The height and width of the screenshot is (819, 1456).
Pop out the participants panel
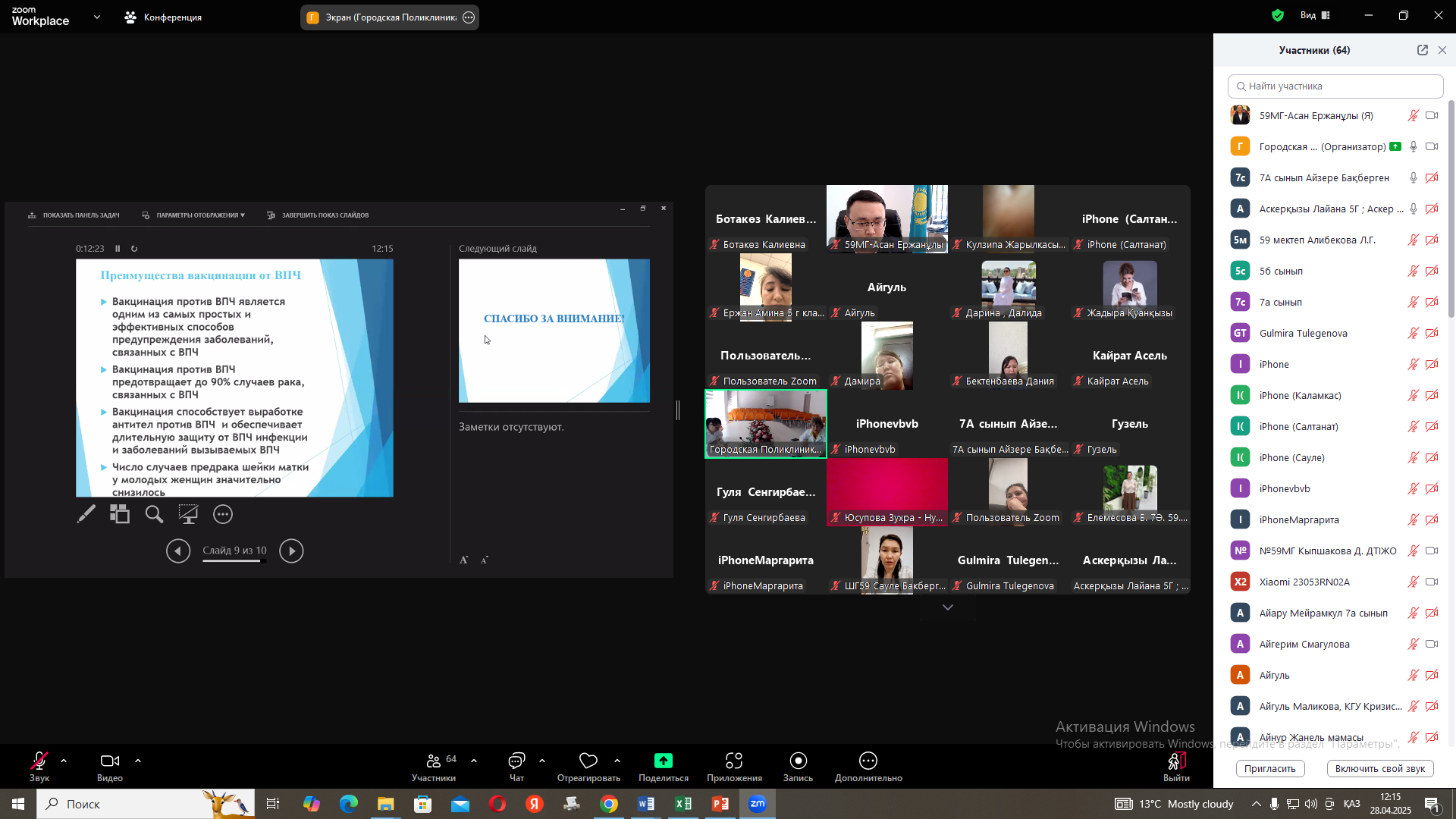coord(1423,50)
